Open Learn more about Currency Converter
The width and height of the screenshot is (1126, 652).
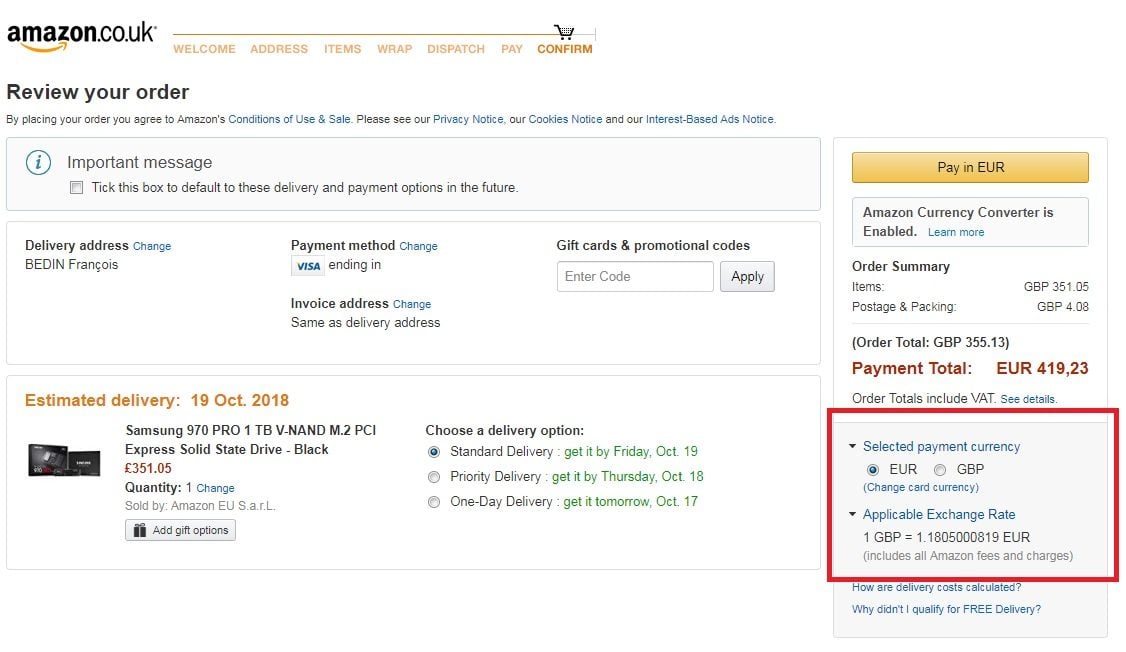point(956,232)
